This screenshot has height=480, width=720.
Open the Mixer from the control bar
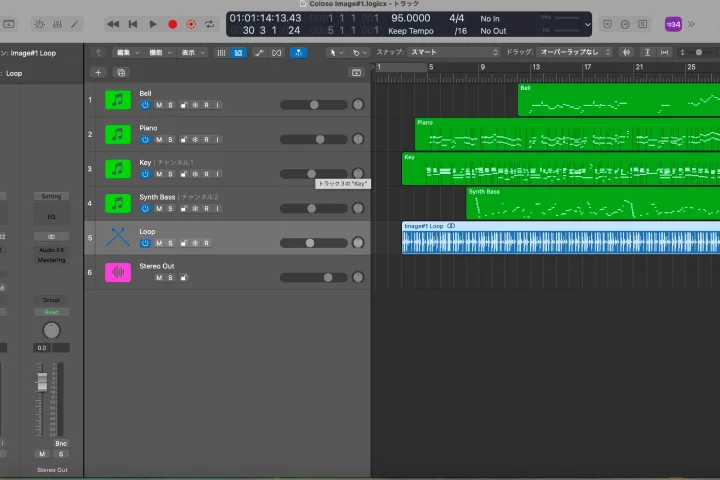tap(57, 24)
